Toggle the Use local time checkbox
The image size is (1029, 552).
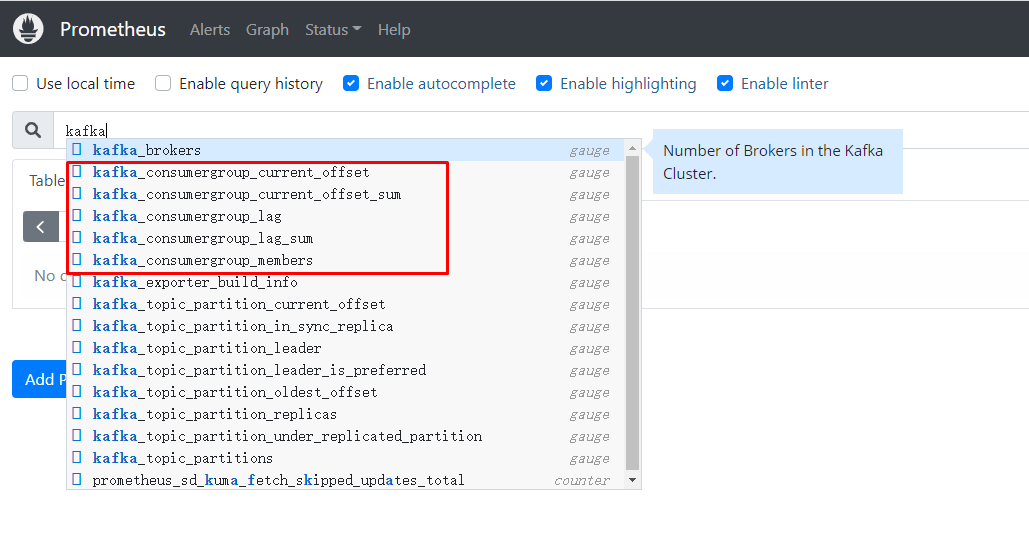click(x=20, y=83)
